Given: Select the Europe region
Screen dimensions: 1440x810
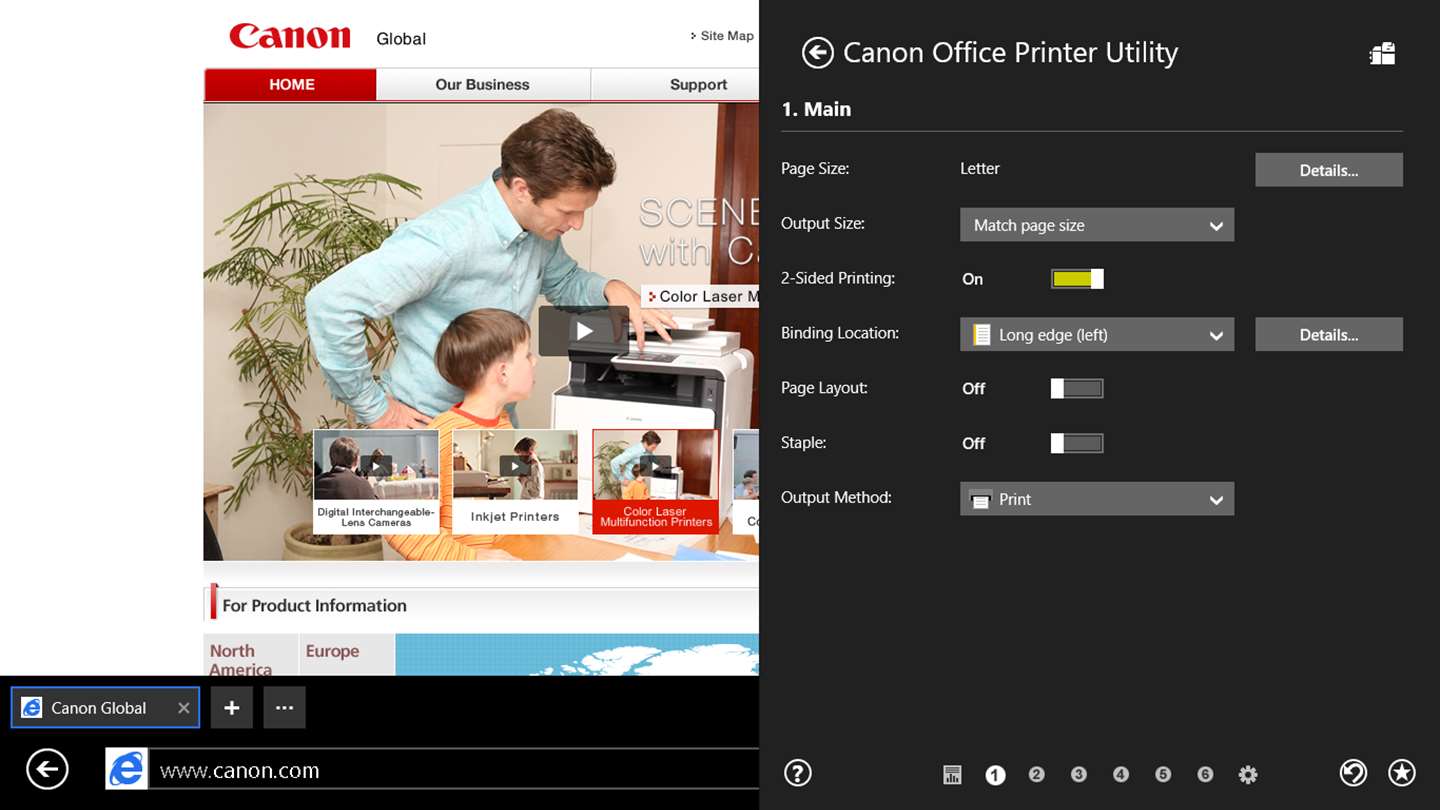Looking at the screenshot, I should click(x=346, y=656).
